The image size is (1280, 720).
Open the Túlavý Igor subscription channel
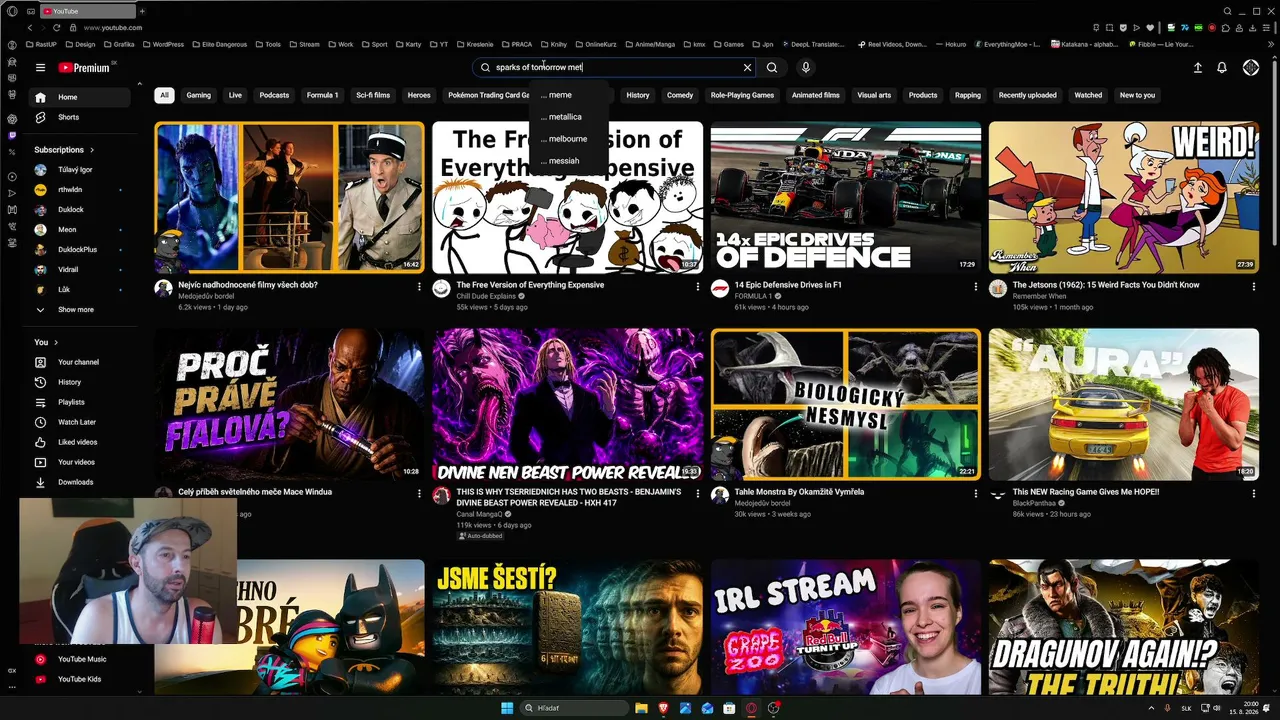point(80,170)
